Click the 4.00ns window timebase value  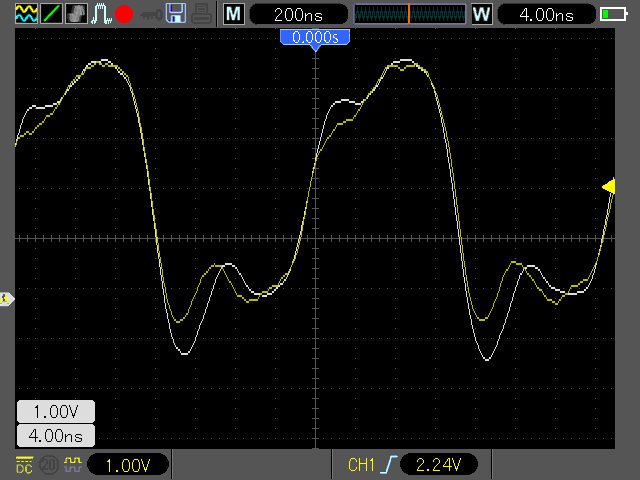547,15
